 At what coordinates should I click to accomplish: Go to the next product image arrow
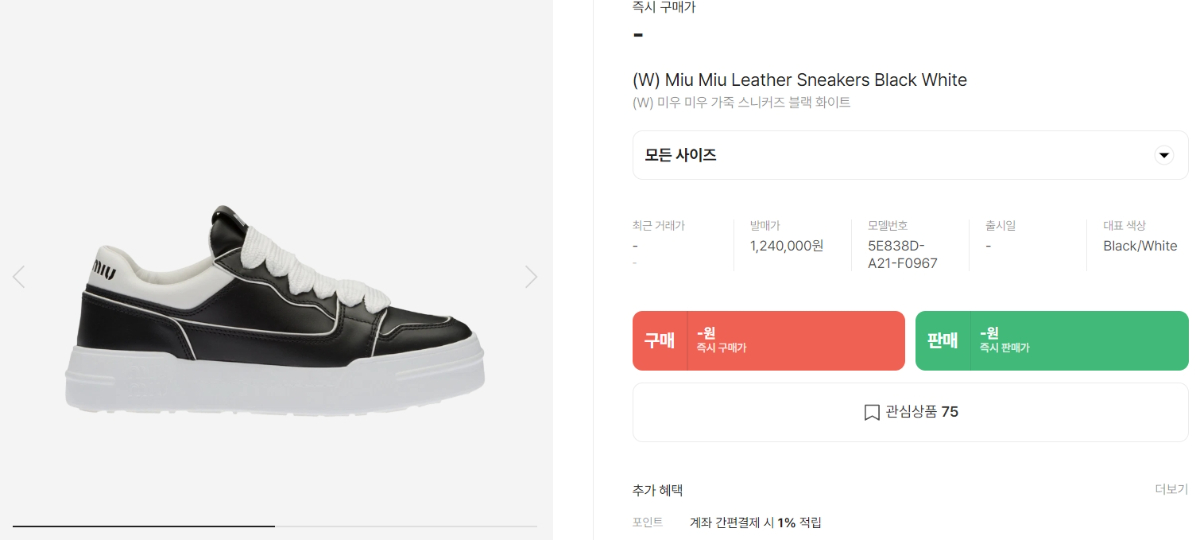point(531,277)
